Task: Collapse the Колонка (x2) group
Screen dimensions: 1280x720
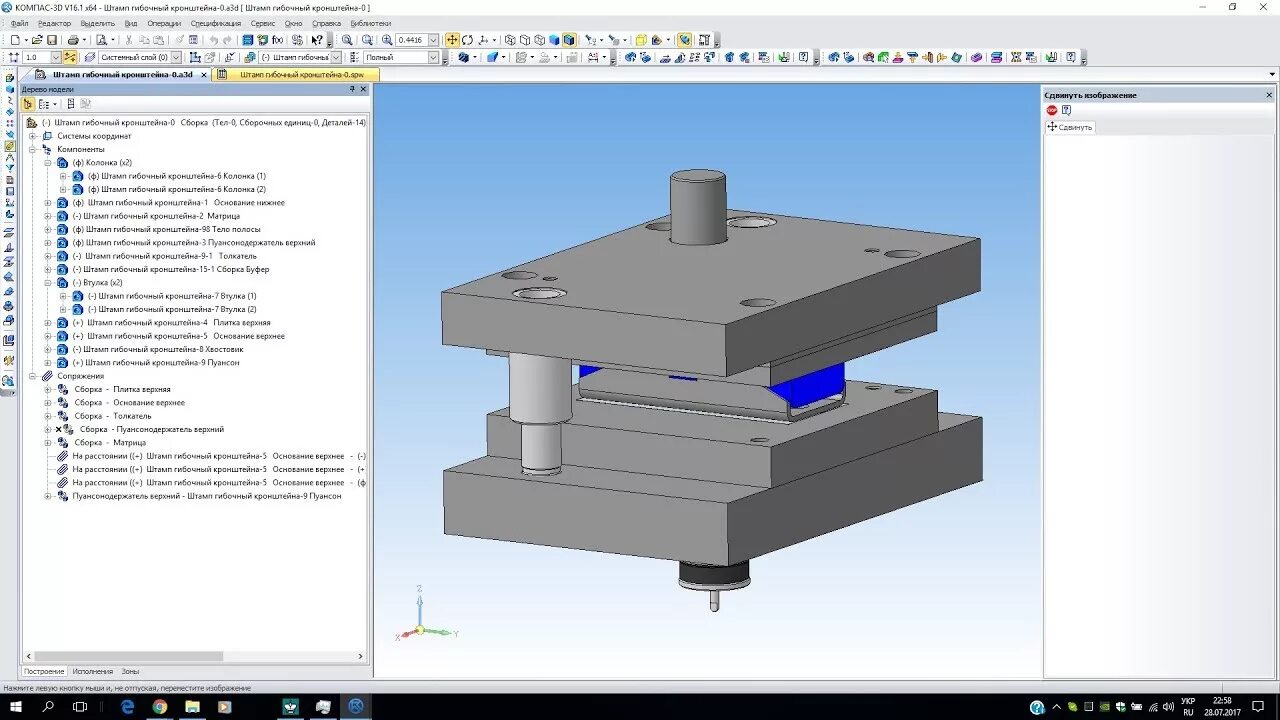Action: [x=47, y=162]
